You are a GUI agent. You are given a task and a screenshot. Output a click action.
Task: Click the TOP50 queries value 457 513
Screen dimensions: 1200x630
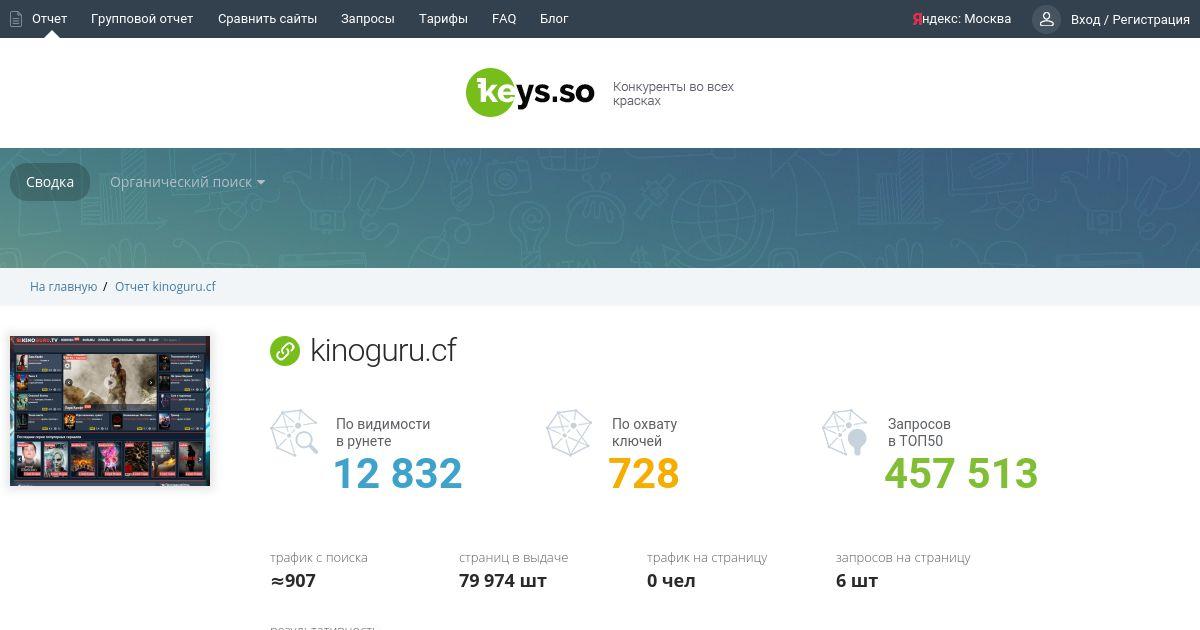click(x=961, y=474)
